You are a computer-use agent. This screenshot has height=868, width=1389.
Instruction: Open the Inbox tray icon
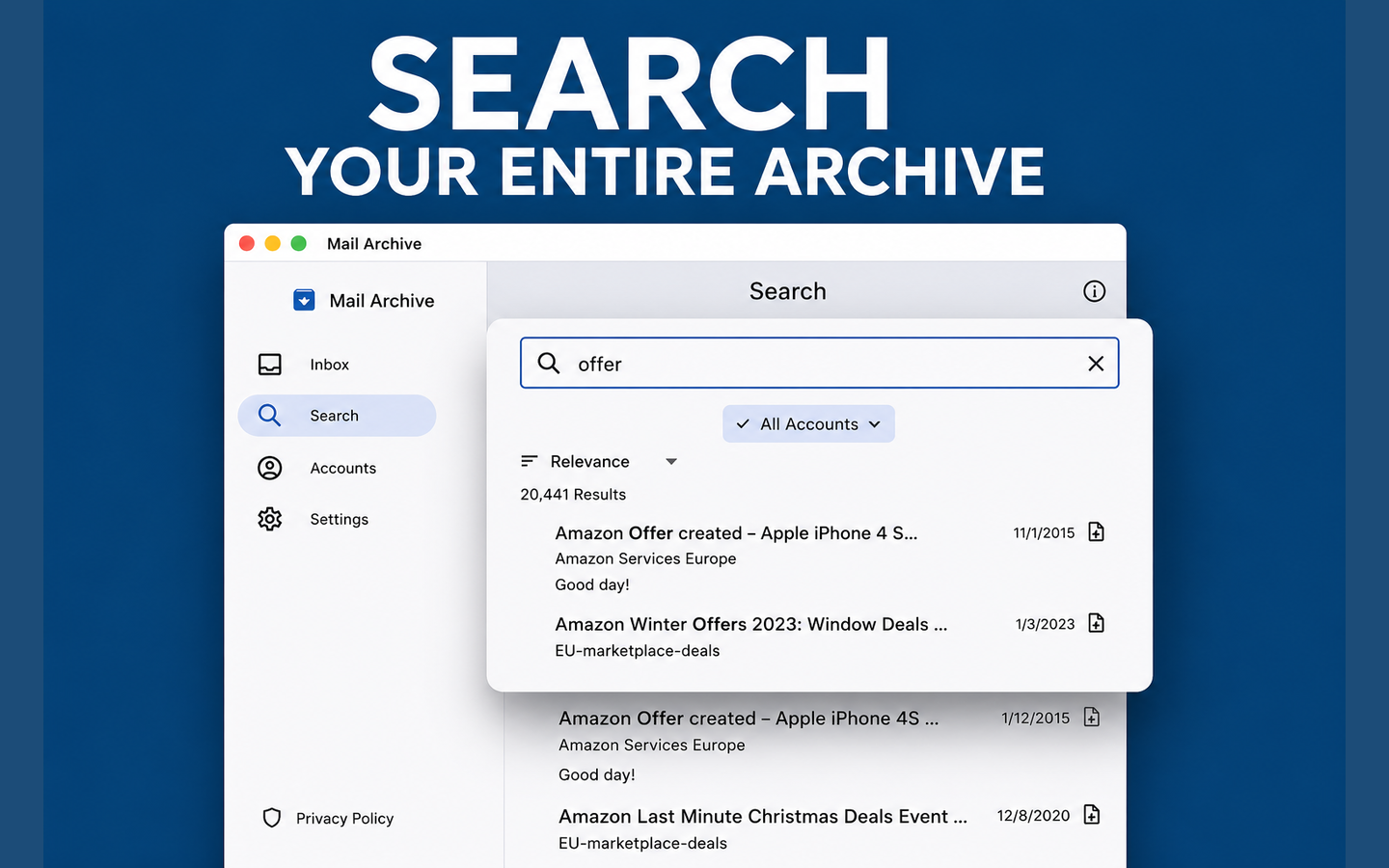tap(270, 365)
